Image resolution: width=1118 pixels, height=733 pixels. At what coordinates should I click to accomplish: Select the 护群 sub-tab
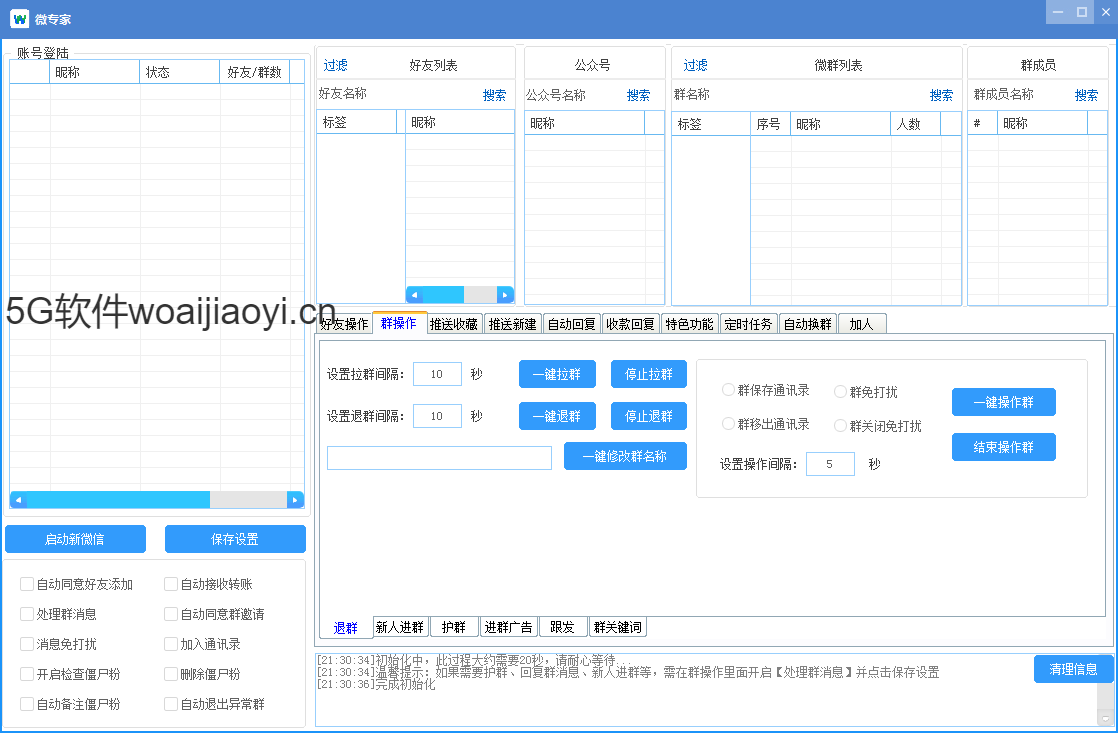(453, 627)
